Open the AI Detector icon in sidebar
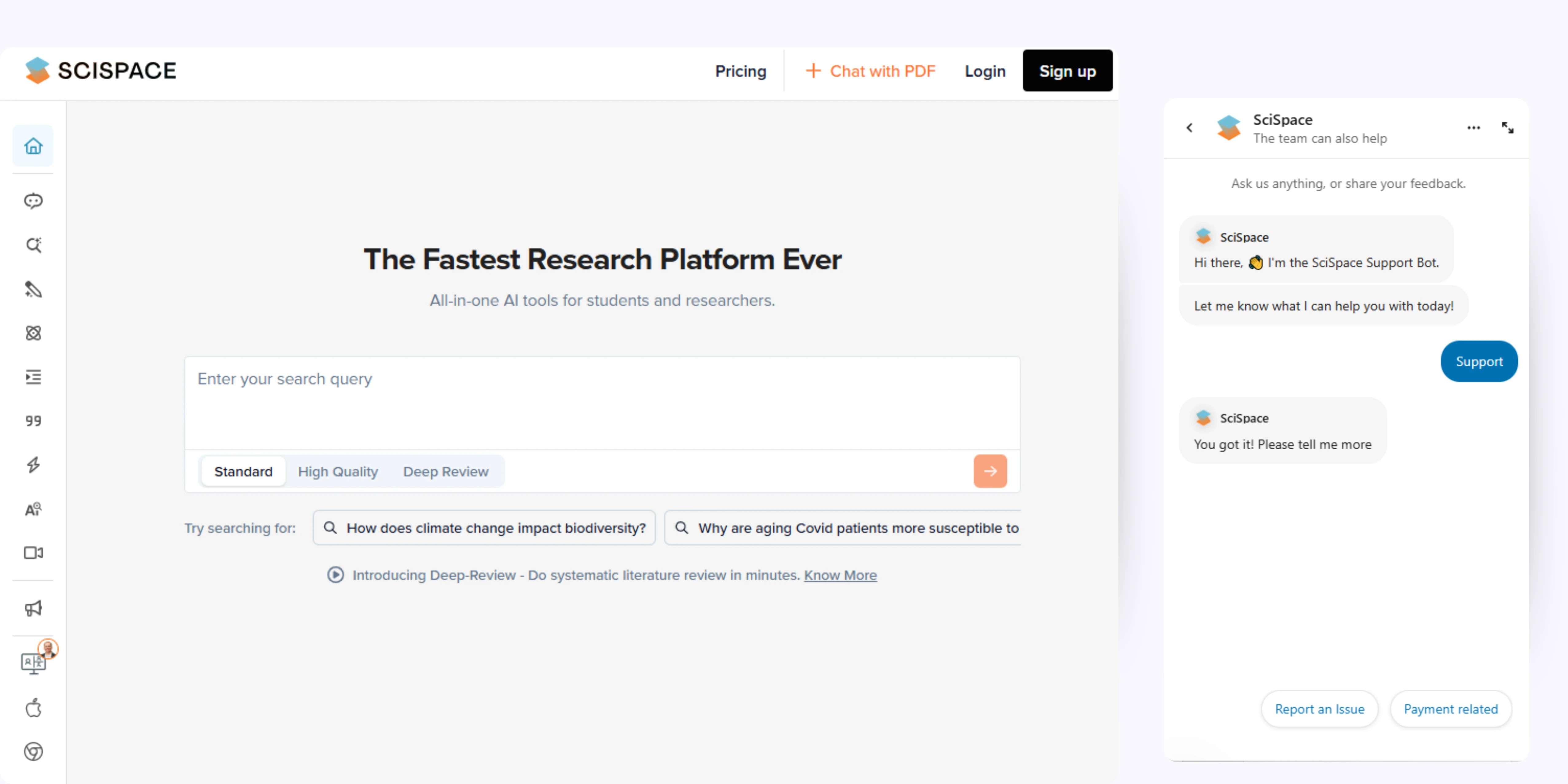The width and height of the screenshot is (1568, 784). pyautogui.click(x=33, y=509)
